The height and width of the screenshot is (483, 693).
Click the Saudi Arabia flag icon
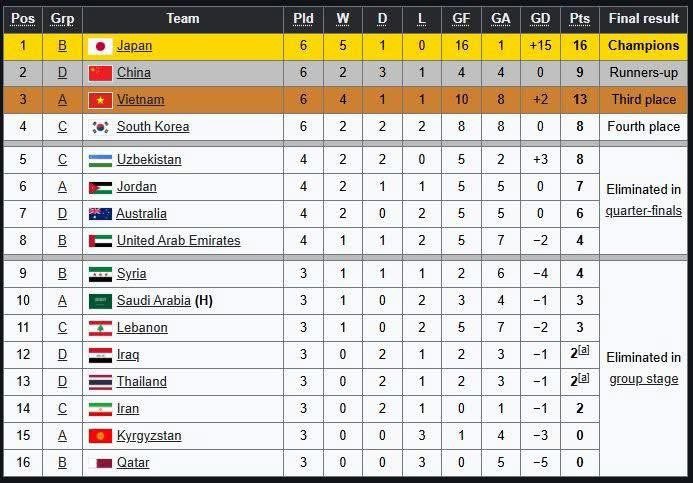[99, 301]
